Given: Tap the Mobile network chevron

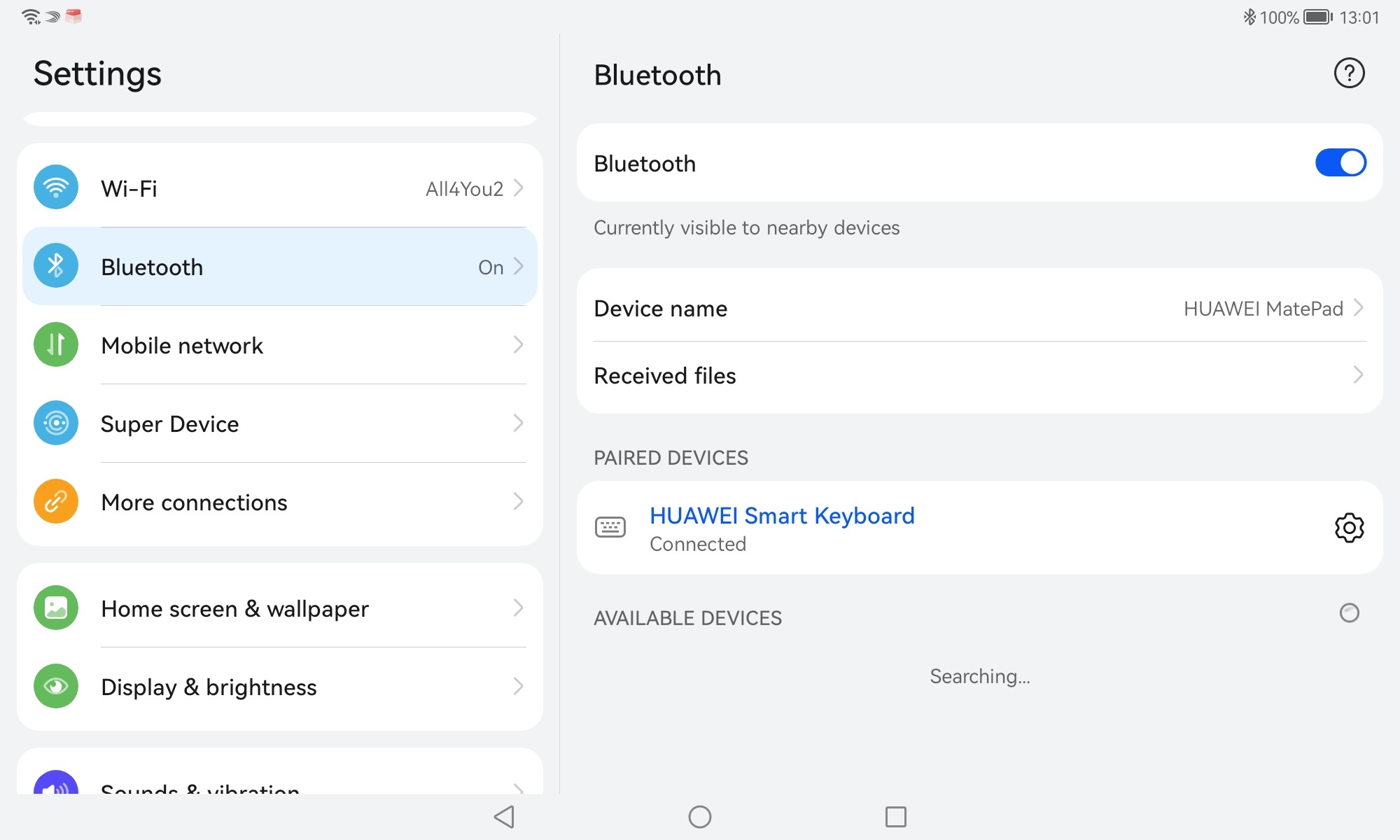Looking at the screenshot, I should click(519, 344).
